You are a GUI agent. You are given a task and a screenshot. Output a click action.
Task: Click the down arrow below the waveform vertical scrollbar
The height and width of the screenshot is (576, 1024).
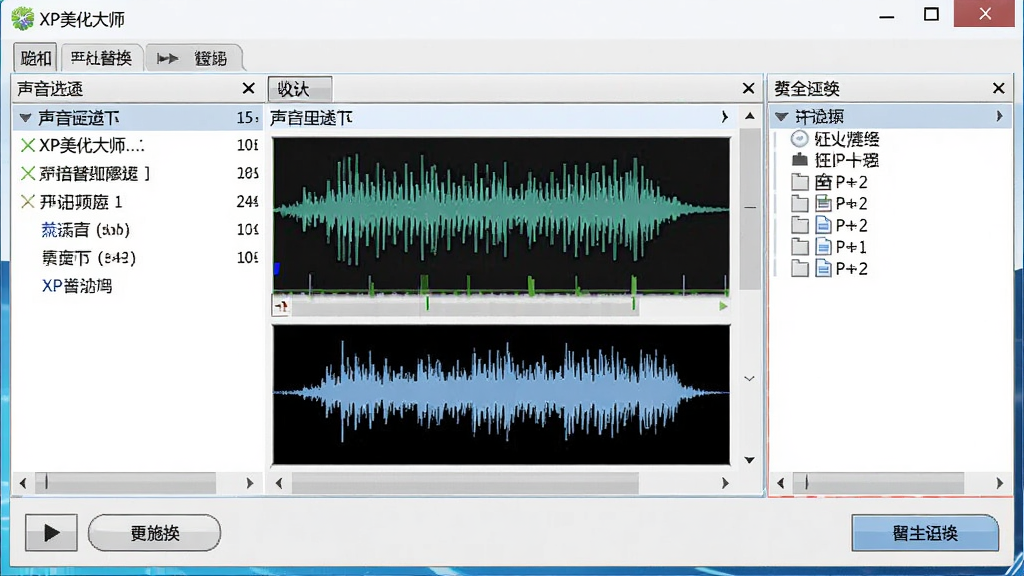(x=750, y=460)
